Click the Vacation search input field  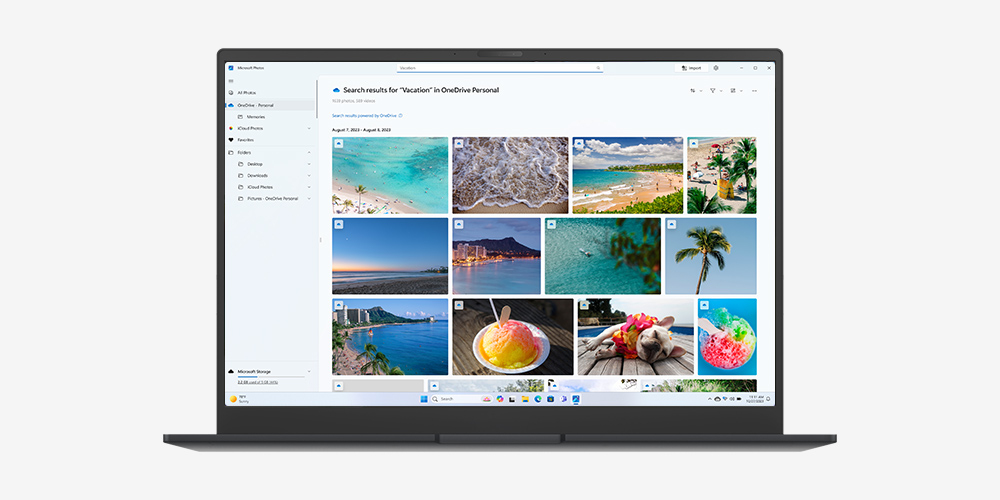499,68
